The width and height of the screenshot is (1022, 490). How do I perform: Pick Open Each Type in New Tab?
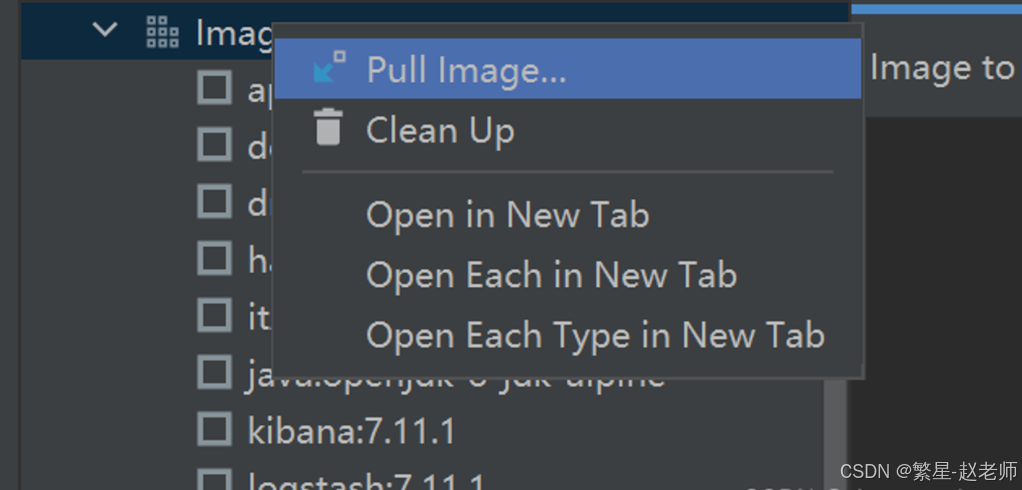pyautogui.click(x=595, y=335)
